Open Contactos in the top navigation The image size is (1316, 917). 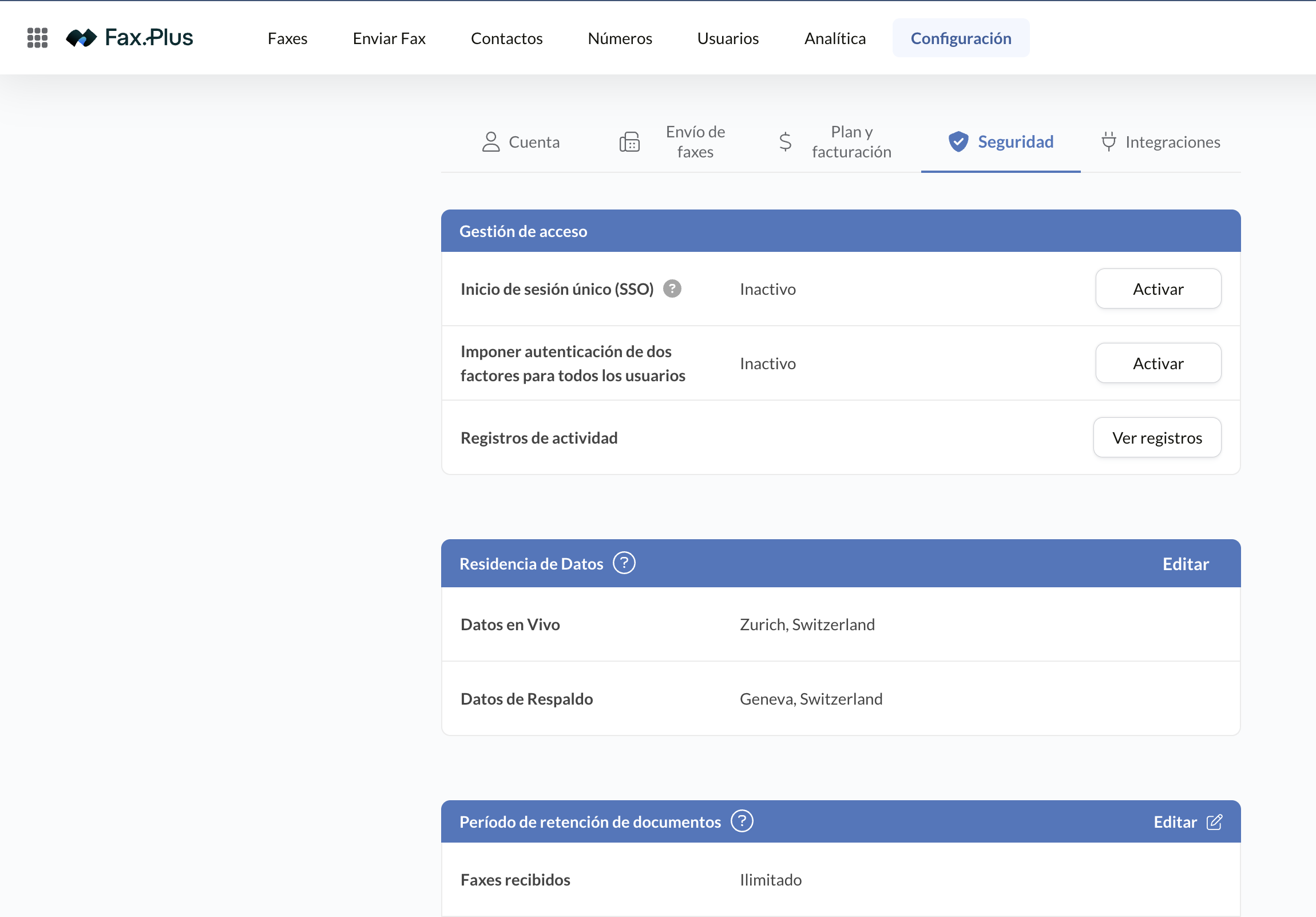coord(507,38)
